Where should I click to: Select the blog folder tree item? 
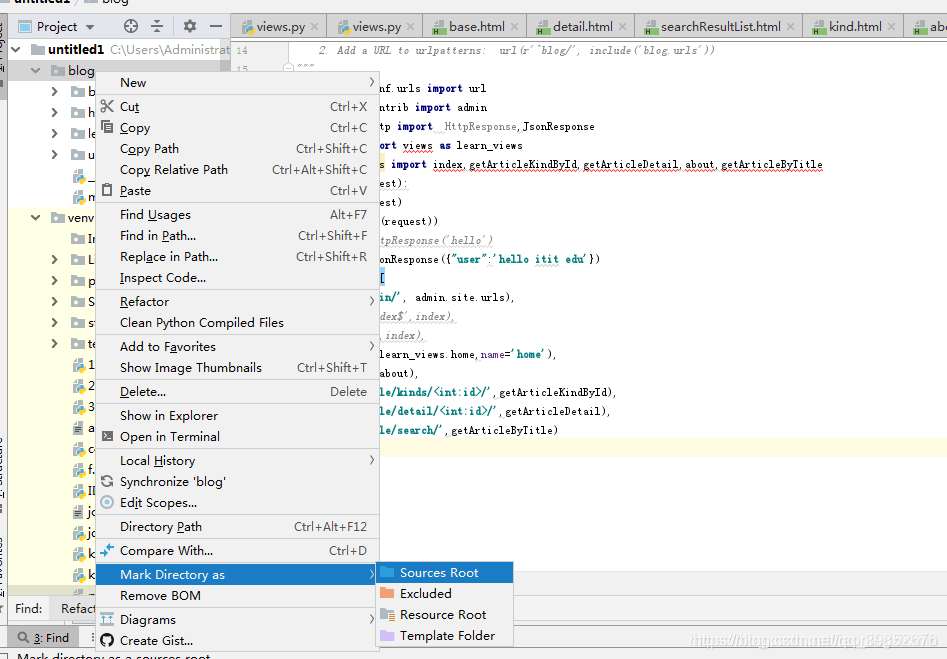tap(81, 71)
